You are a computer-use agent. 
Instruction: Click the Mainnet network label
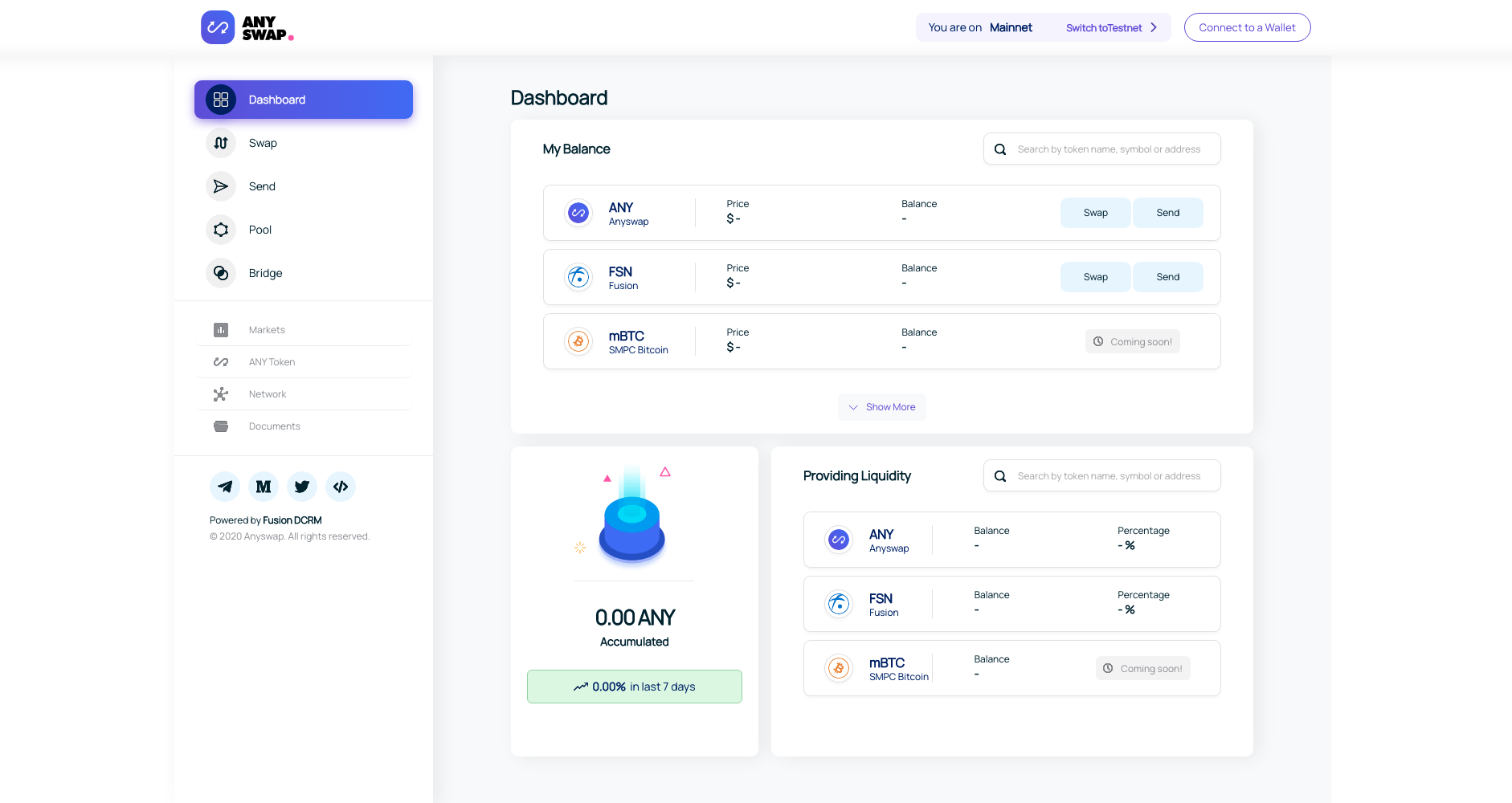coord(1011,27)
